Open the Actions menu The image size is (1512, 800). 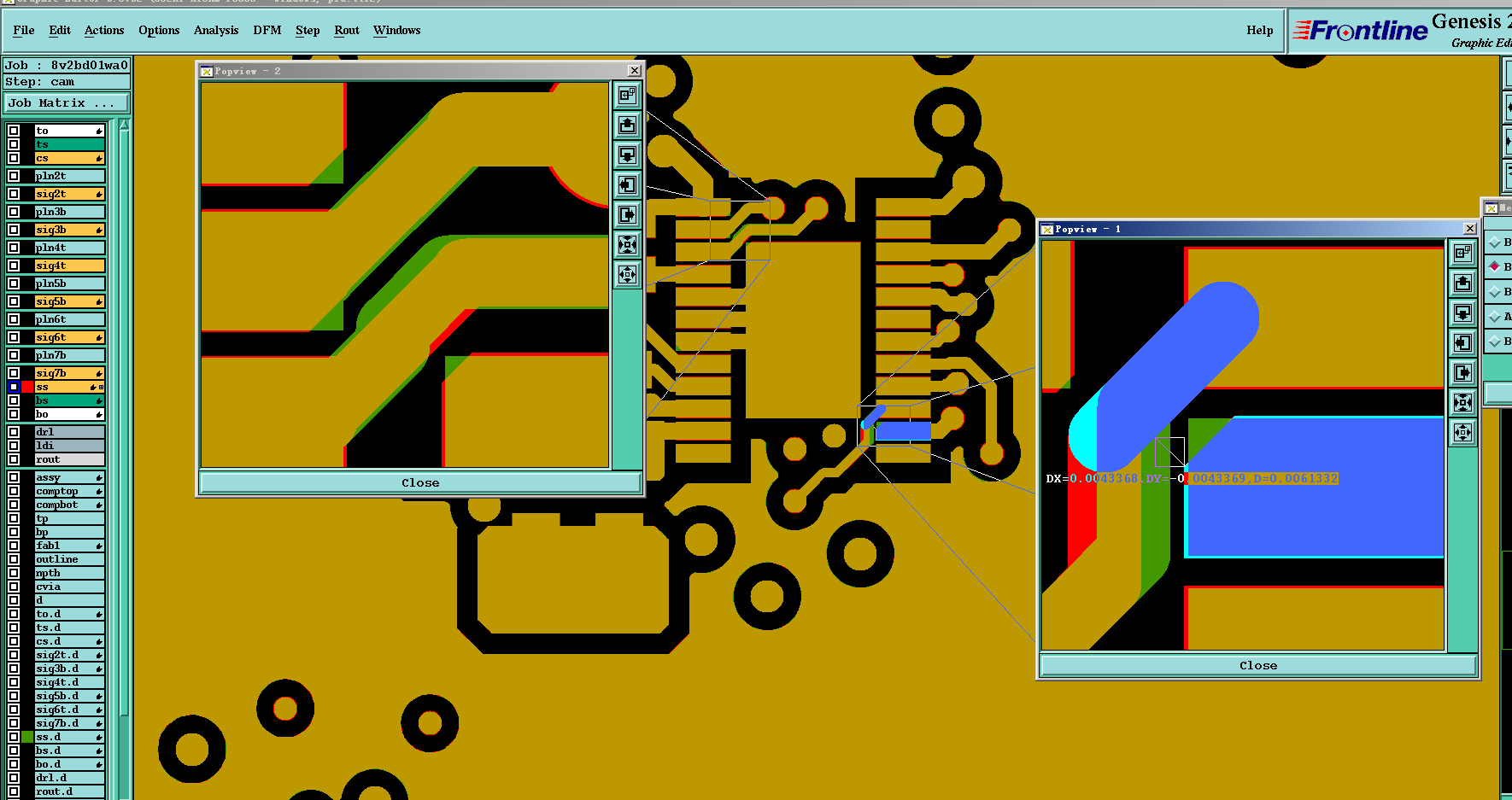[104, 30]
